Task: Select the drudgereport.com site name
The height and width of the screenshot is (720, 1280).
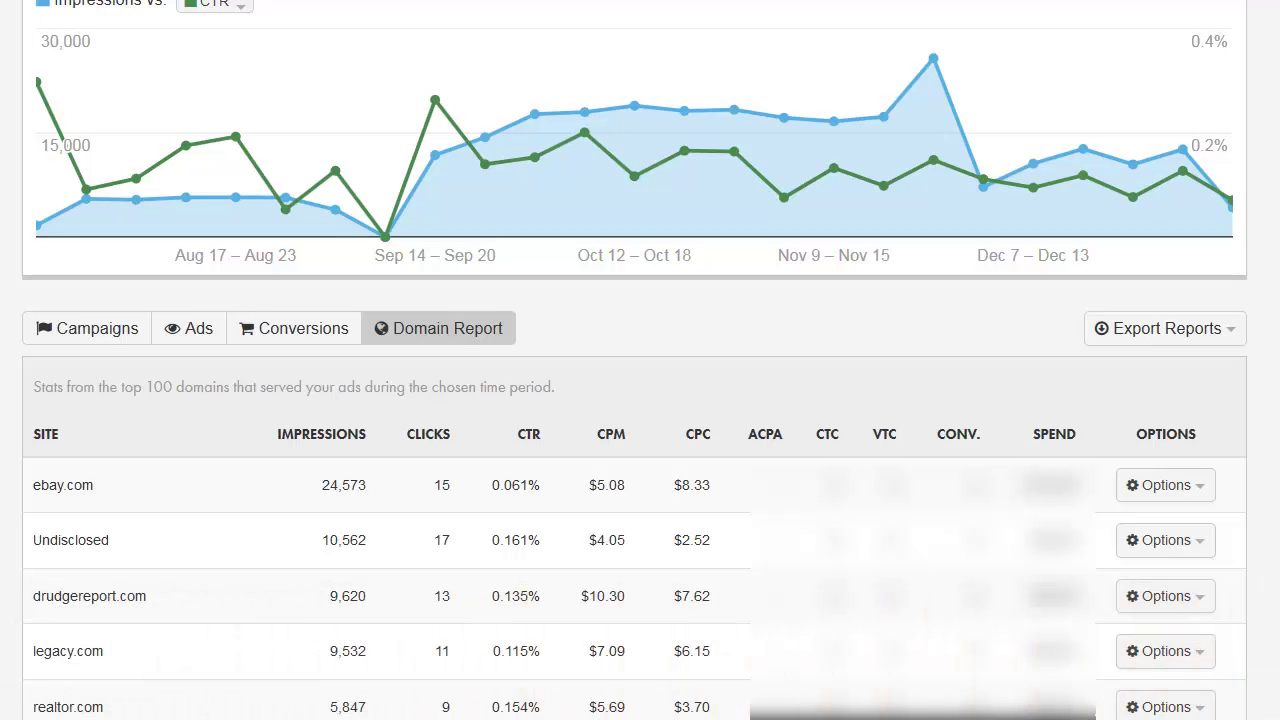Action: (90, 596)
